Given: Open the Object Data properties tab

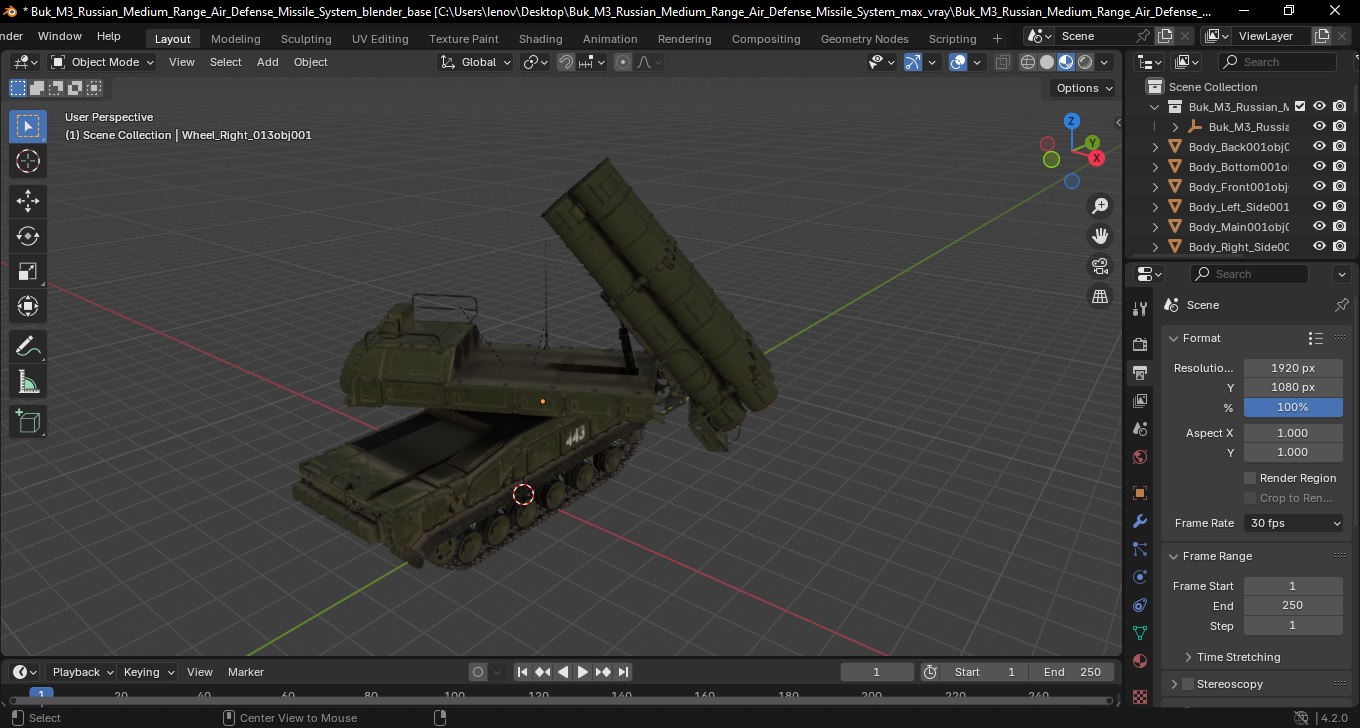Looking at the screenshot, I should click(1140, 633).
